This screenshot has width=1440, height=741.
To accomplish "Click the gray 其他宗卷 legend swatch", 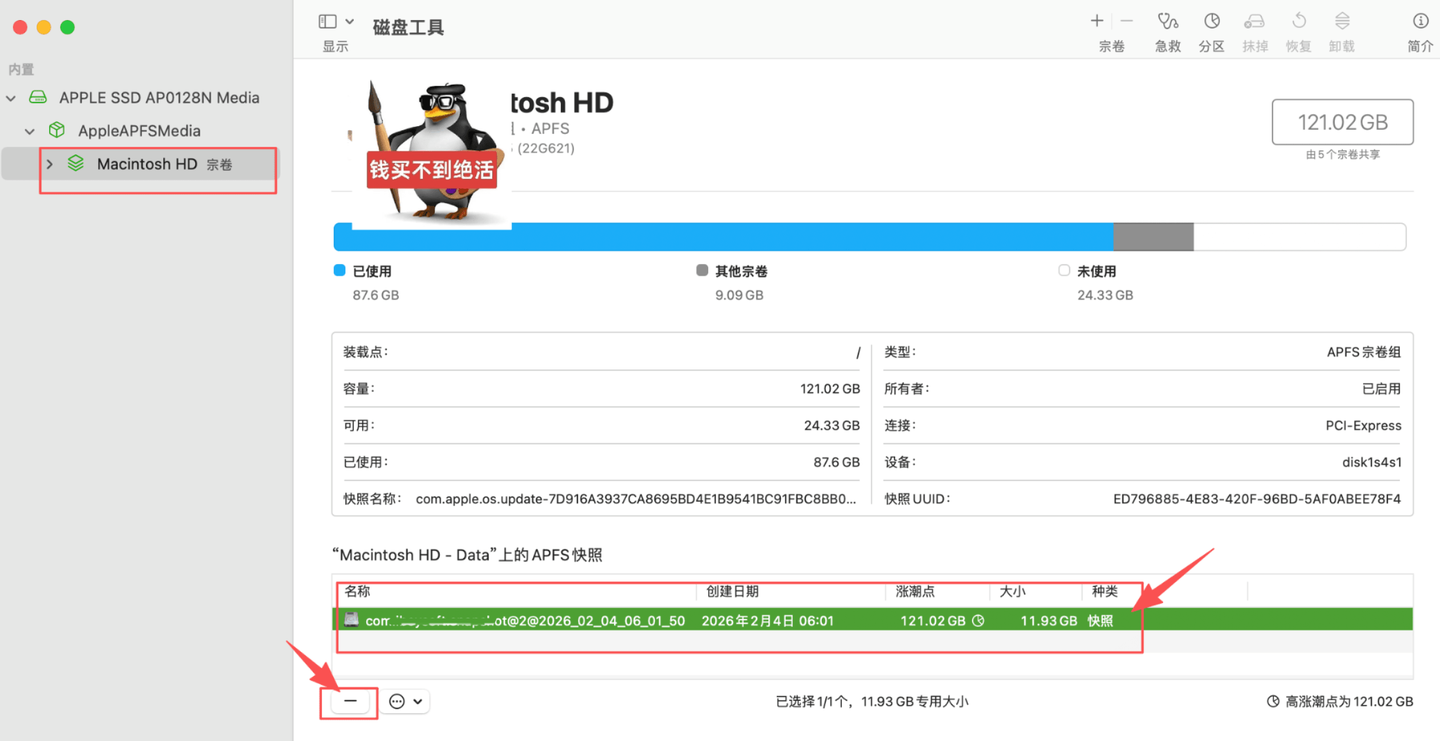I will coord(702,270).
